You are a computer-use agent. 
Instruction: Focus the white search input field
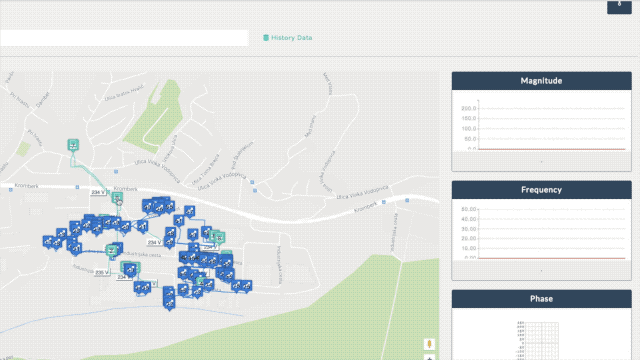(124, 38)
